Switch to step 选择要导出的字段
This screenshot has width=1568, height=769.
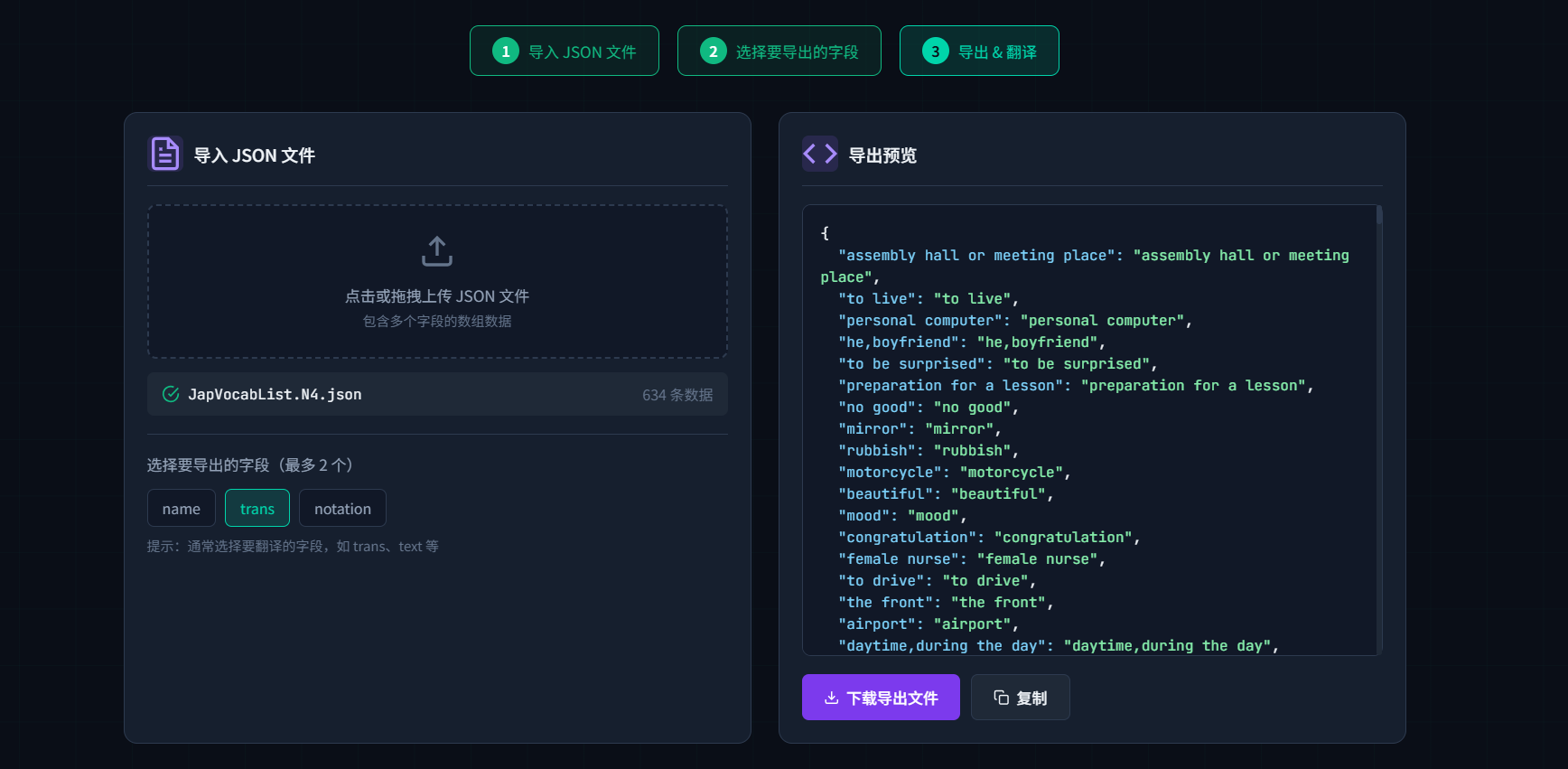point(779,52)
